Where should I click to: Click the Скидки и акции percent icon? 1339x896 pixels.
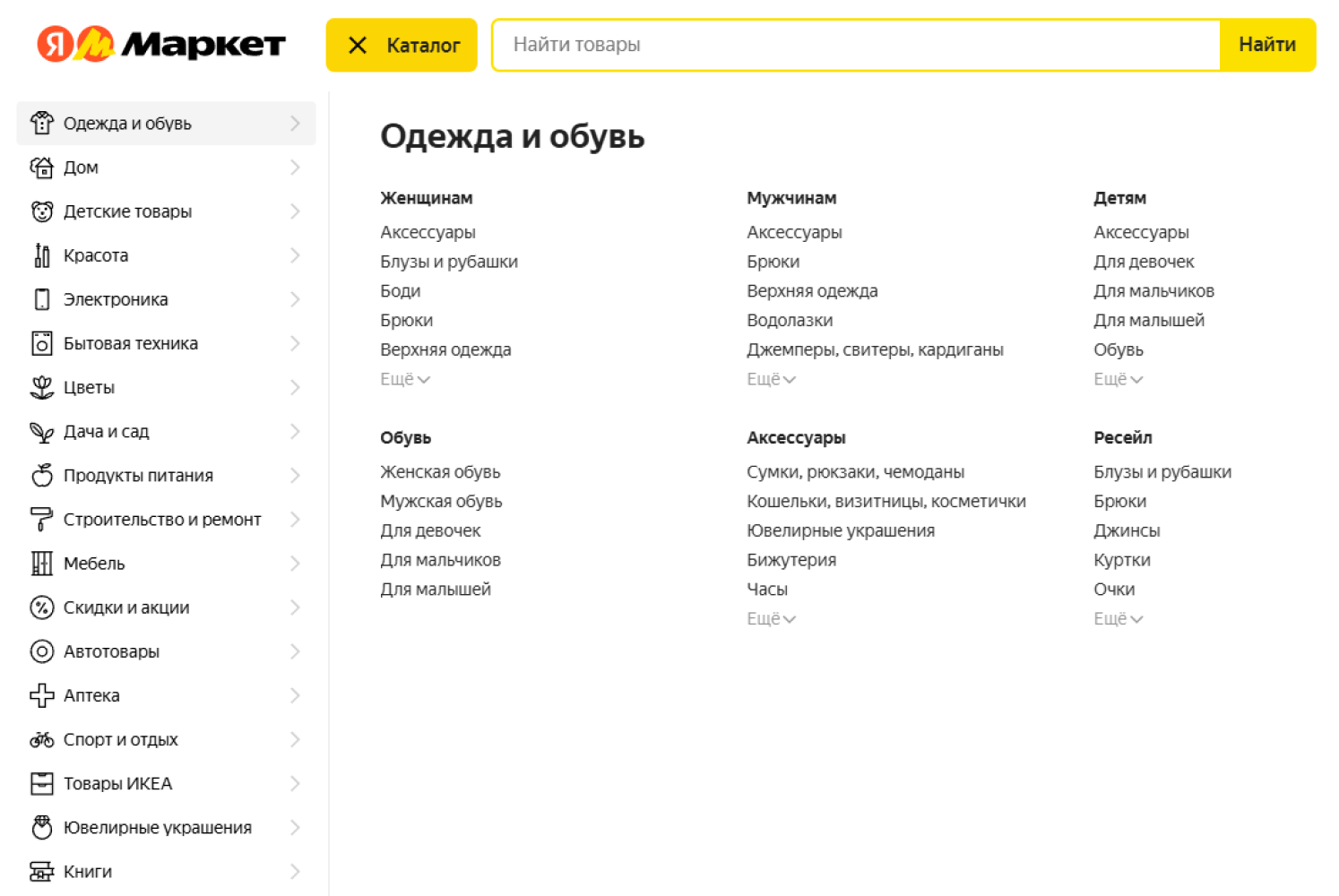point(42,607)
